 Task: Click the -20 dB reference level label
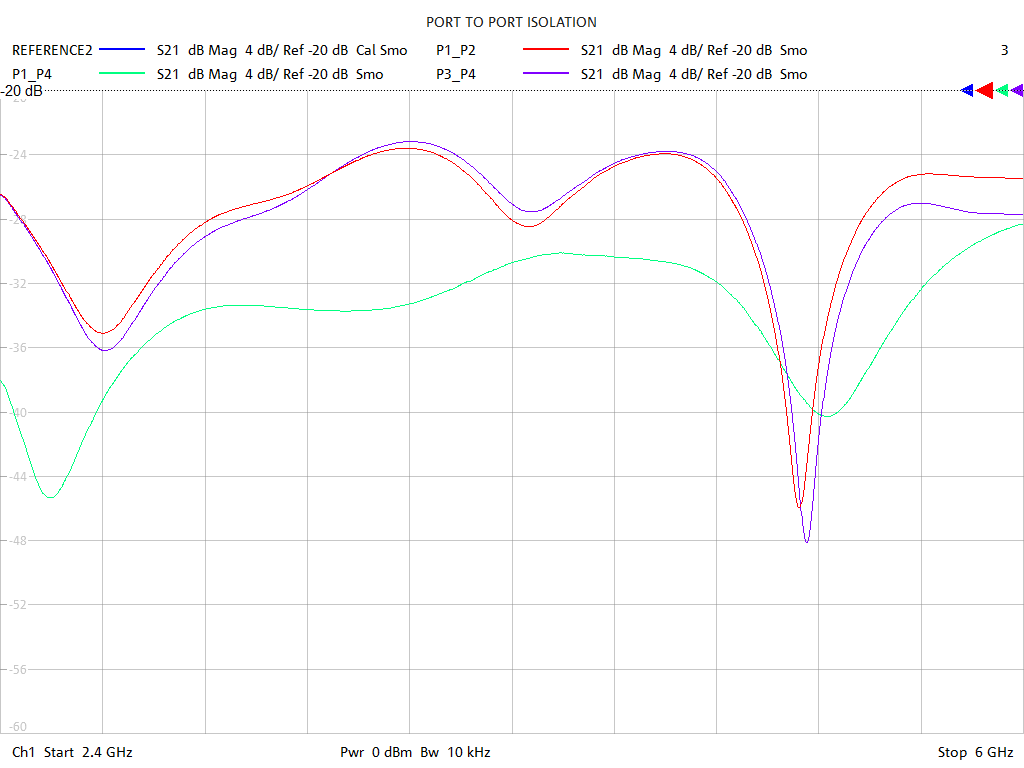tap(22, 92)
